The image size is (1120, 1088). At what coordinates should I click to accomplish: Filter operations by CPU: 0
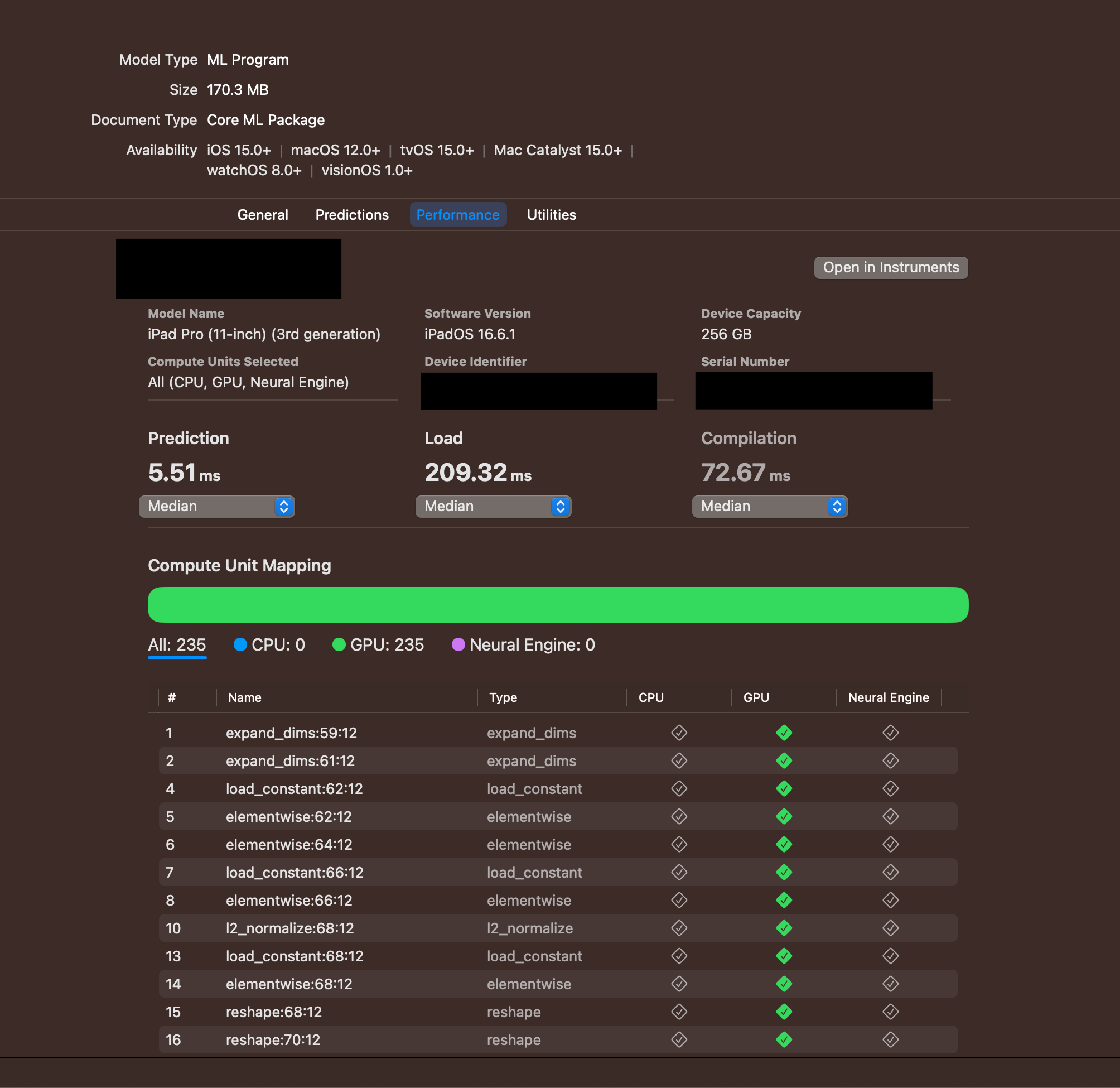[269, 645]
